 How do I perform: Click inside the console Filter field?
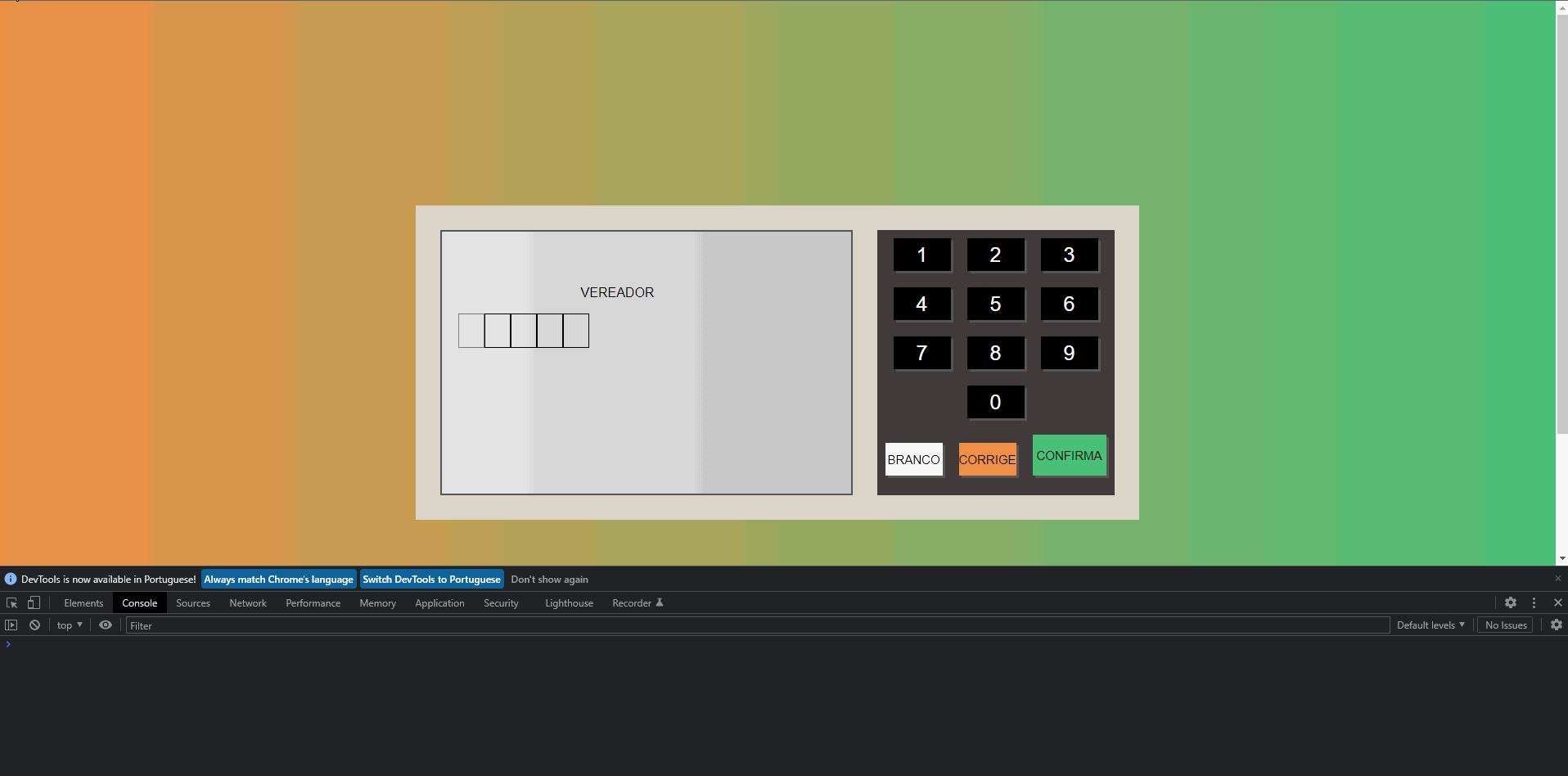tap(327, 625)
